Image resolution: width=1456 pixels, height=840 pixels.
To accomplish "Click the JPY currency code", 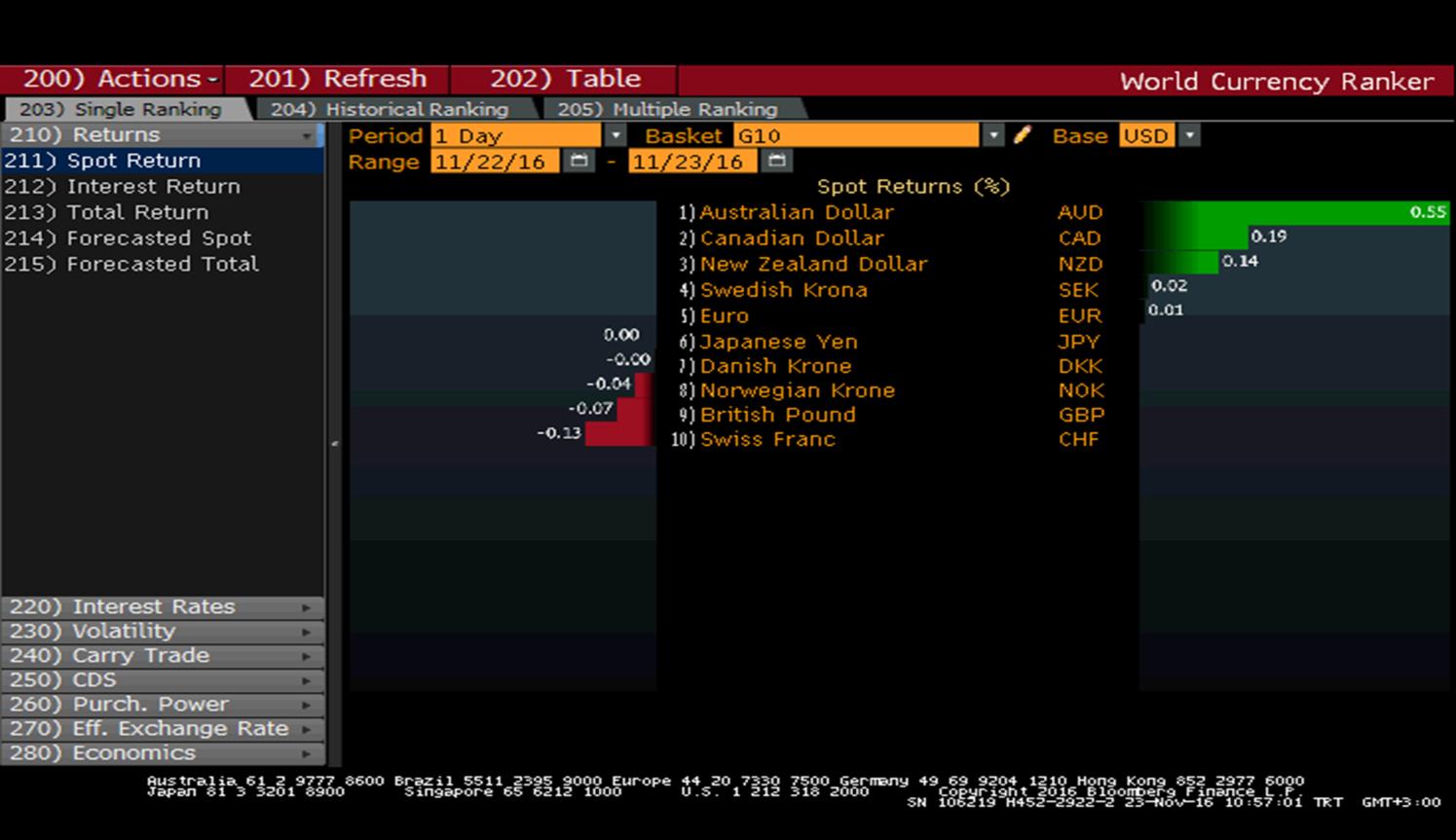I will coord(1078,342).
